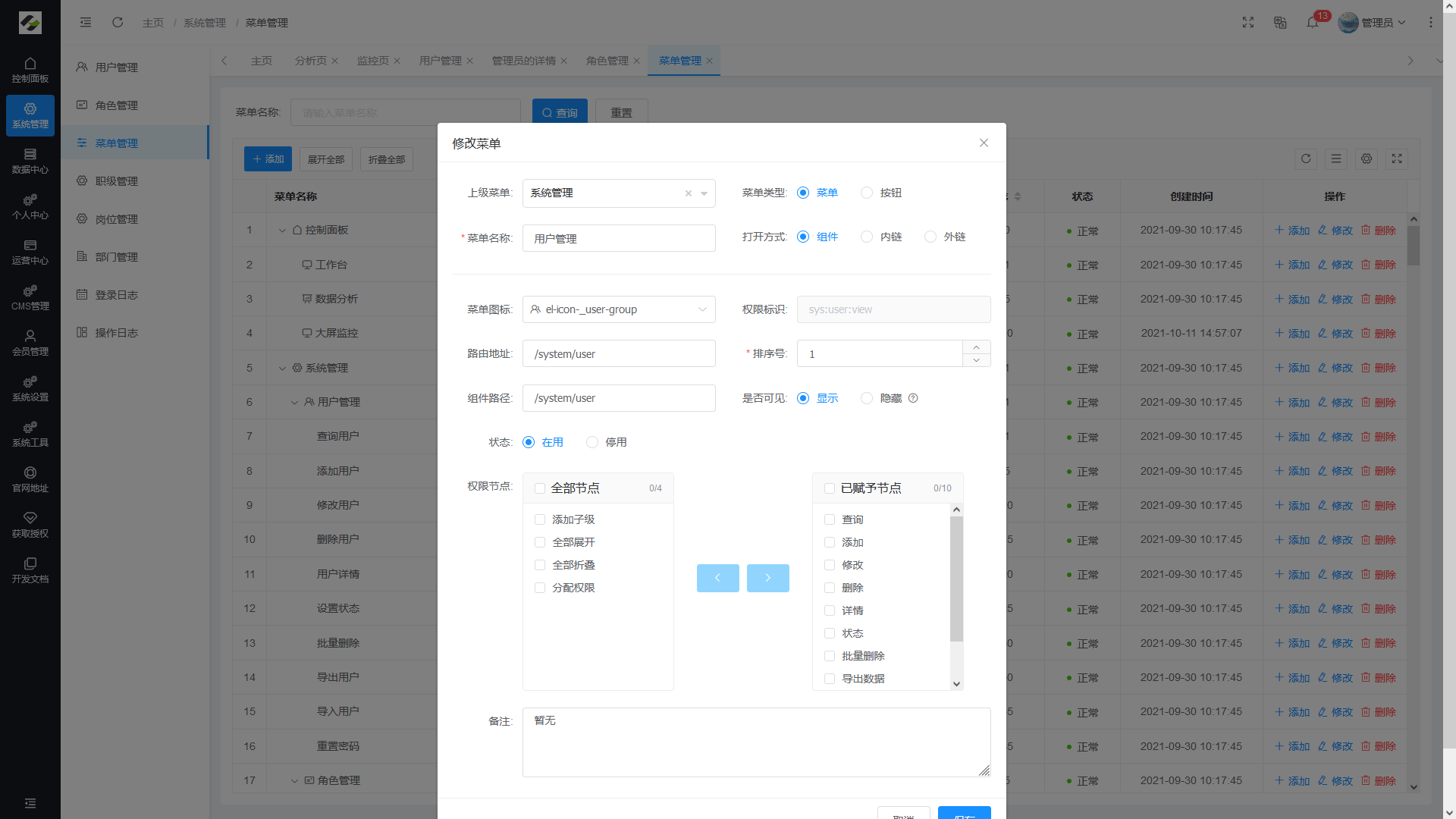Switch to the 角色管理 tab
Viewport: 1456px width, 819px height.
(607, 61)
